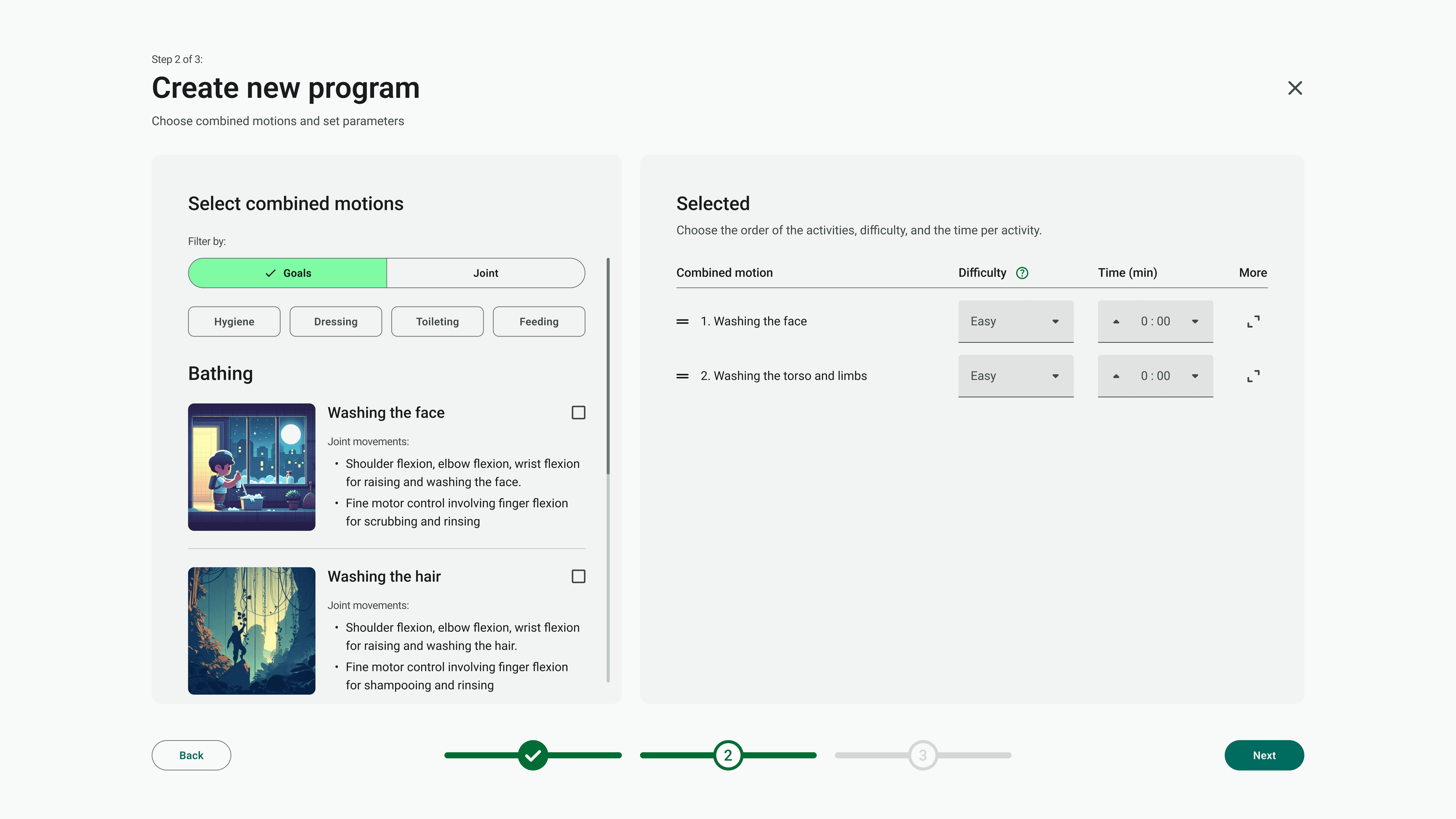Open the Washing the hair thumbnail image

click(x=252, y=631)
